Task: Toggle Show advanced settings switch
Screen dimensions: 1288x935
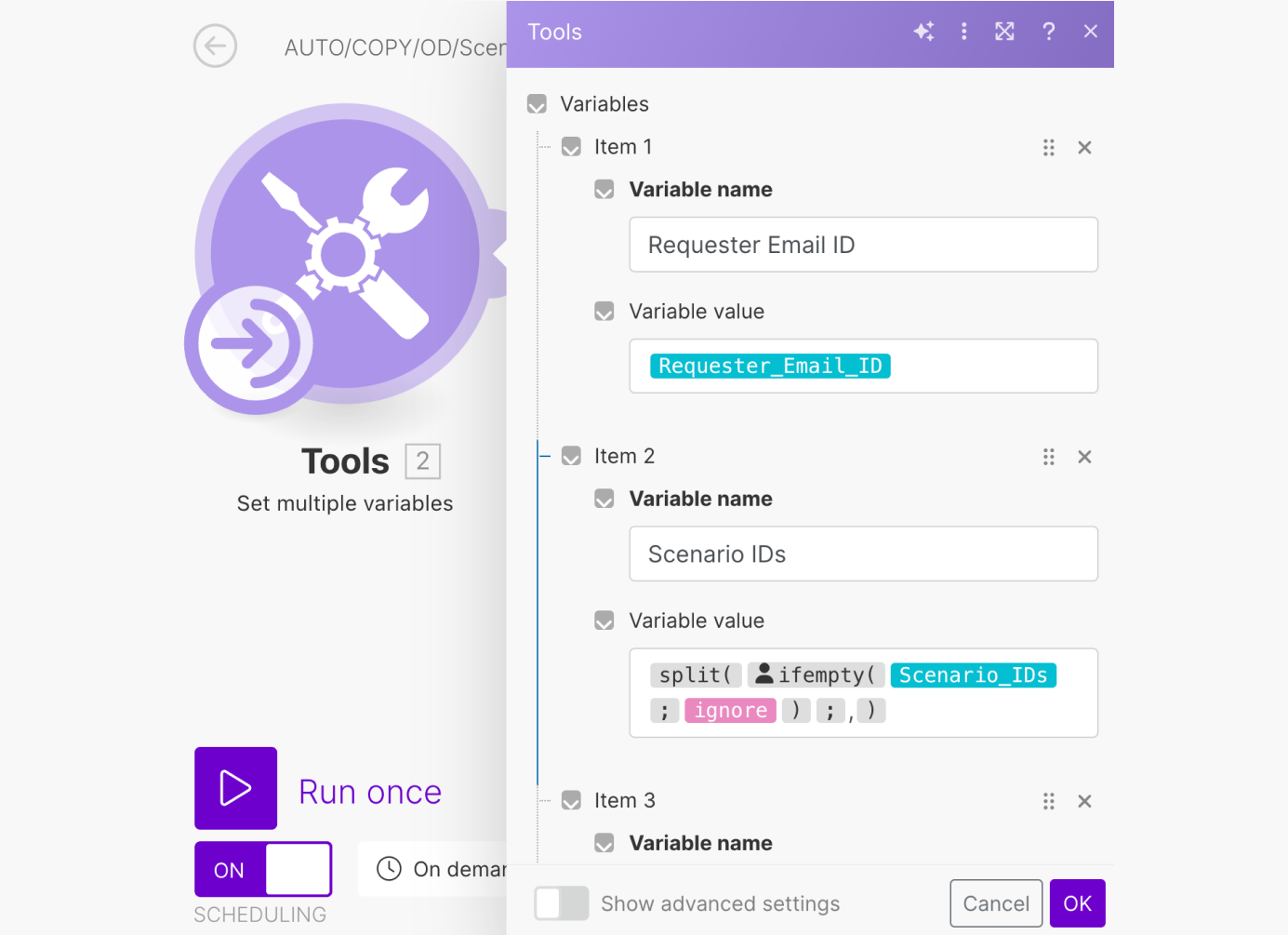Action: (562, 903)
